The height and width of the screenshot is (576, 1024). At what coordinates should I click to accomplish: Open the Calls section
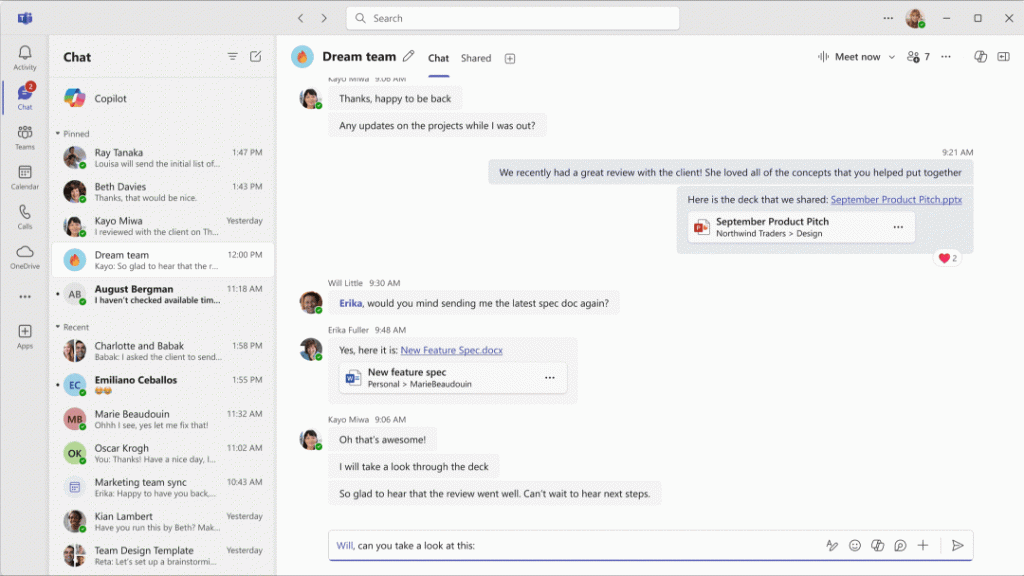pos(25,217)
